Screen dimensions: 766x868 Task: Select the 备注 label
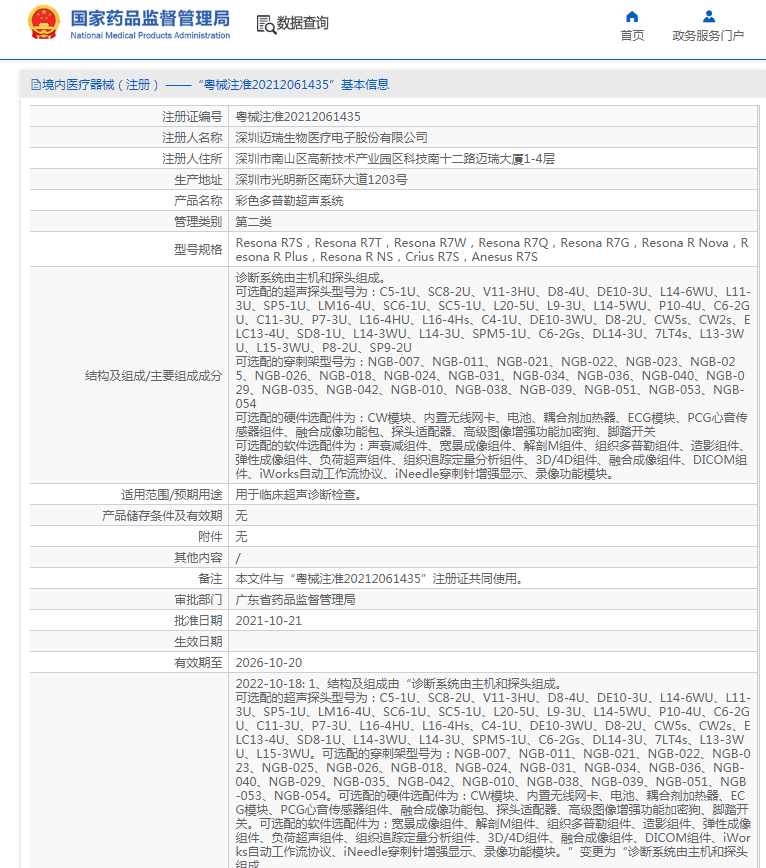pos(210,579)
